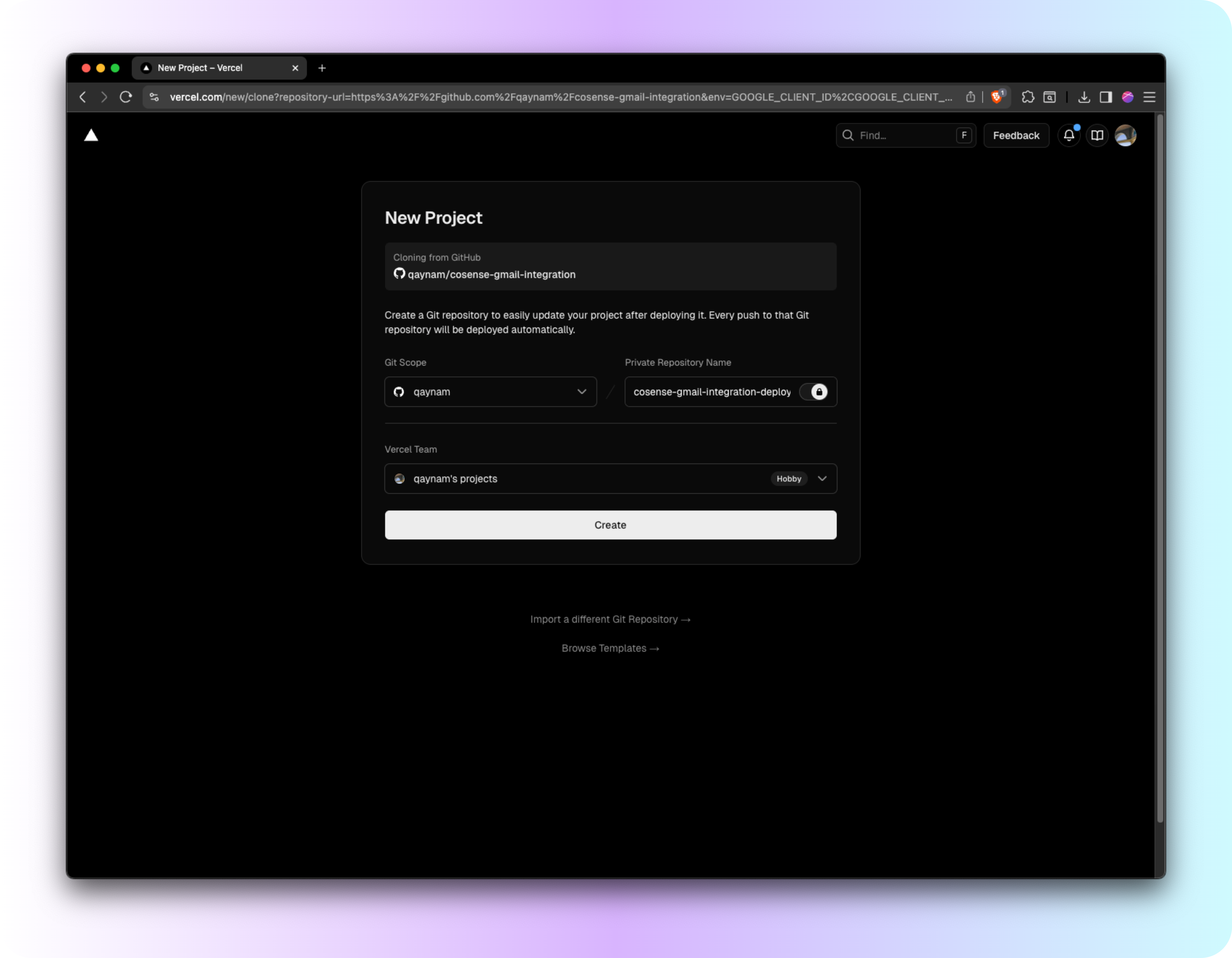The image size is (1232, 958).
Task: Click the Cloning from GitHub label
Action: coord(437,258)
